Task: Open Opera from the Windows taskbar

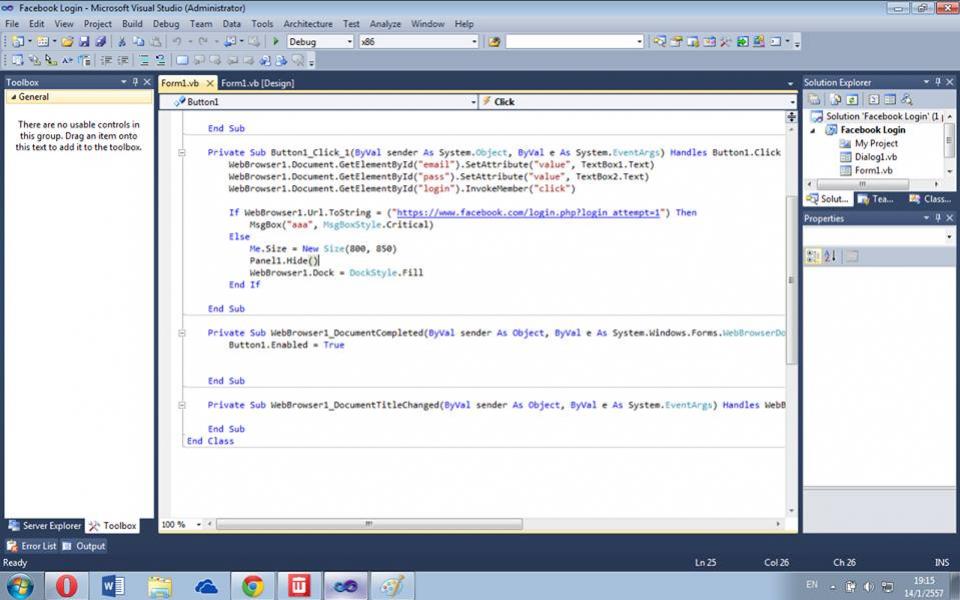Action: (67, 587)
